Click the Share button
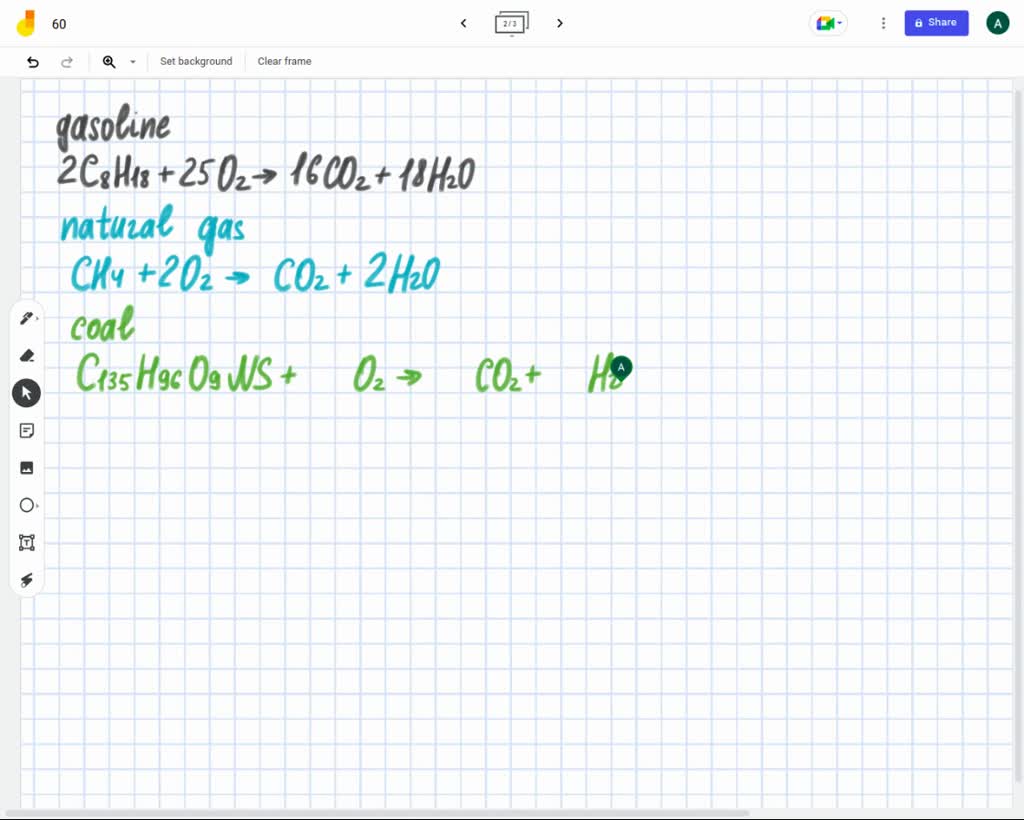The width and height of the screenshot is (1024, 820). pyautogui.click(x=936, y=22)
